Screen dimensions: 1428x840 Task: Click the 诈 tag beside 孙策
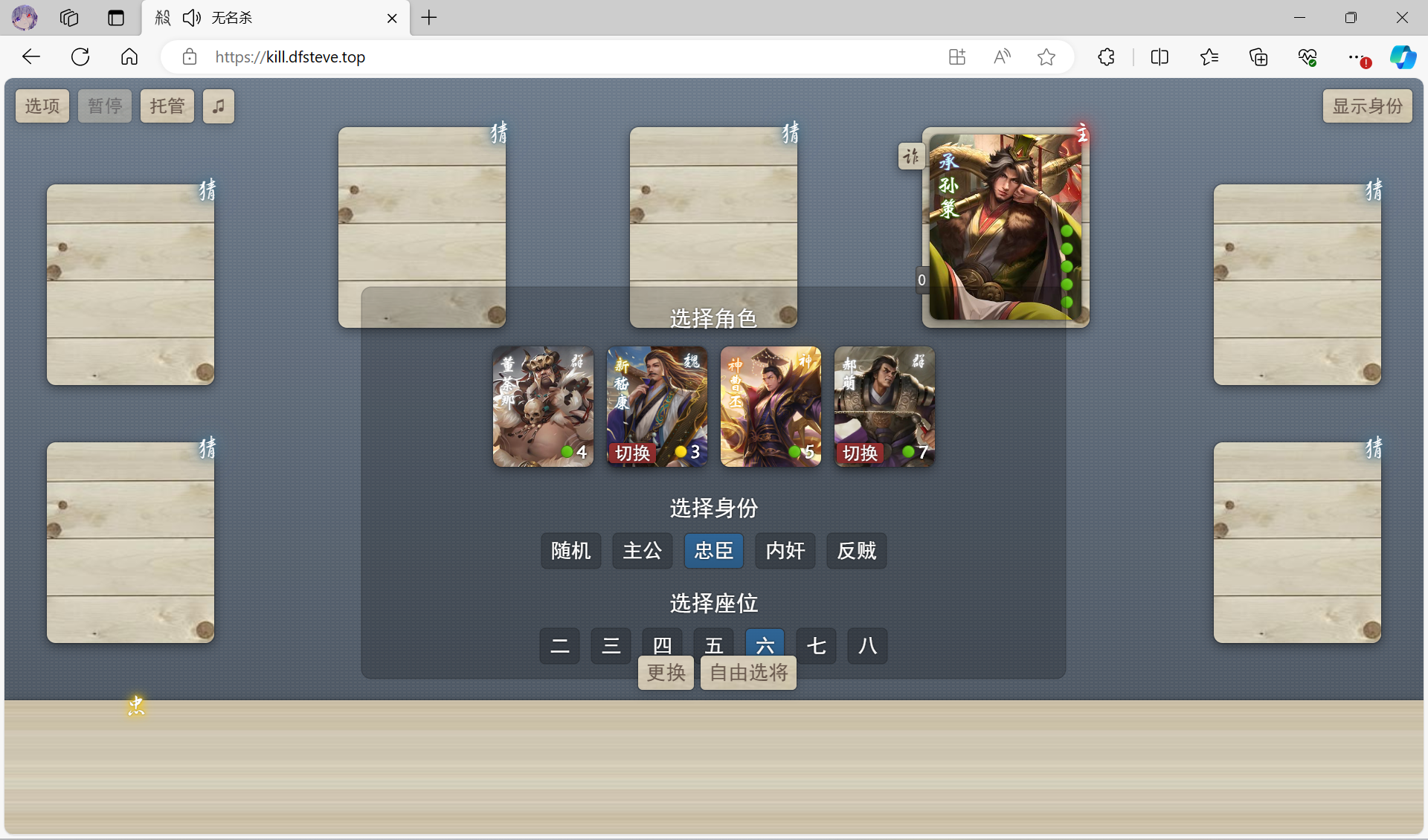click(911, 156)
